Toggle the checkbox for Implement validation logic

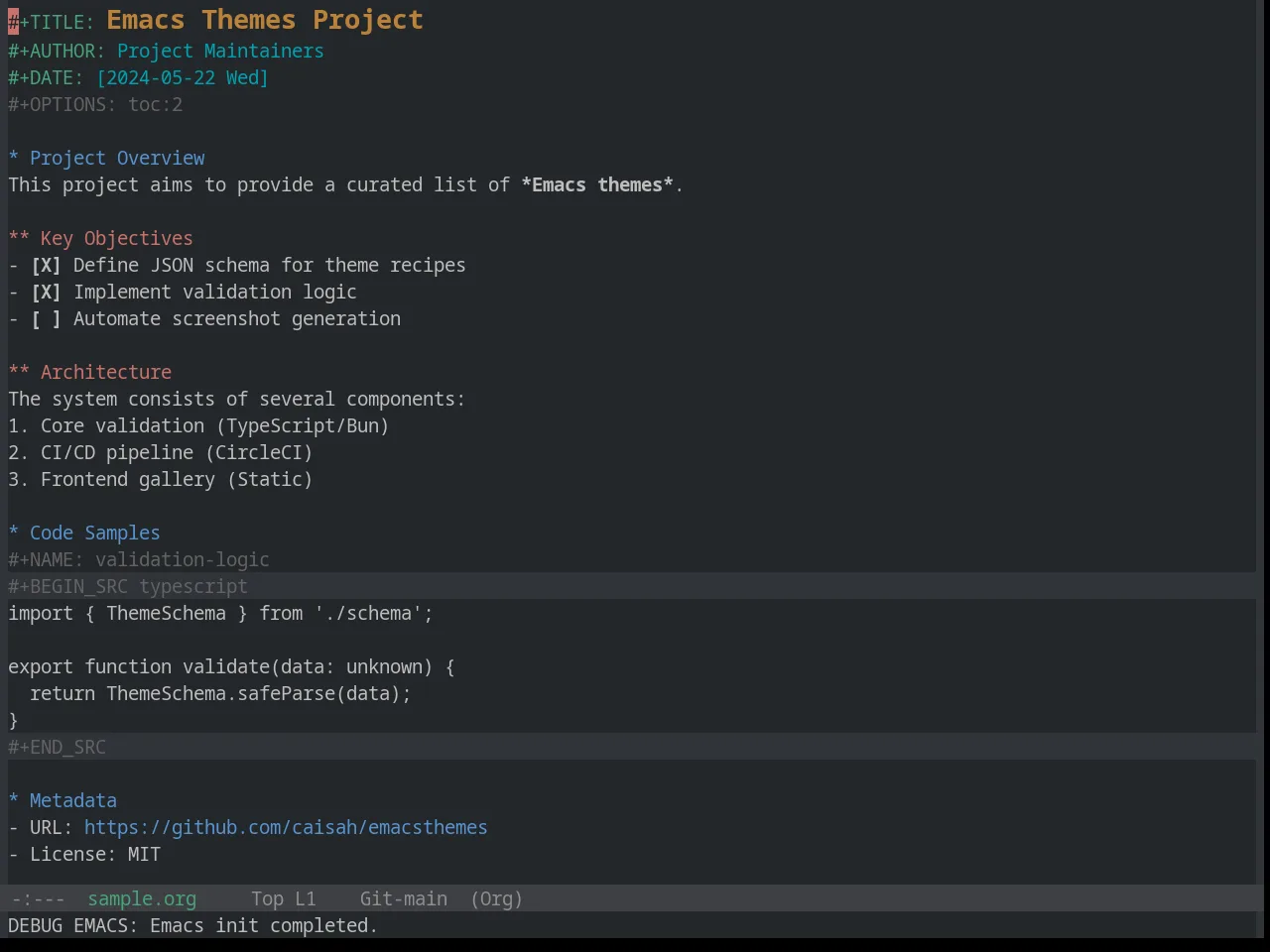click(x=46, y=293)
